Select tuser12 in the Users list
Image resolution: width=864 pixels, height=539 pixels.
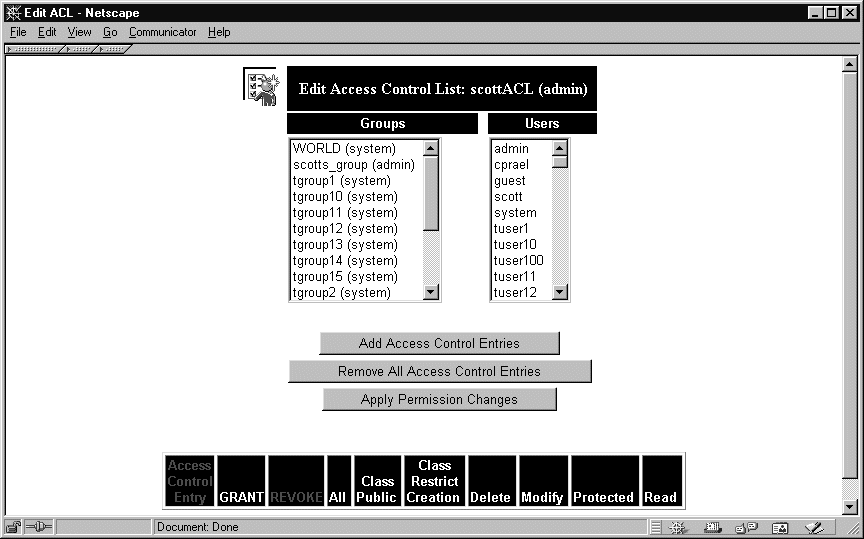[x=522, y=292]
